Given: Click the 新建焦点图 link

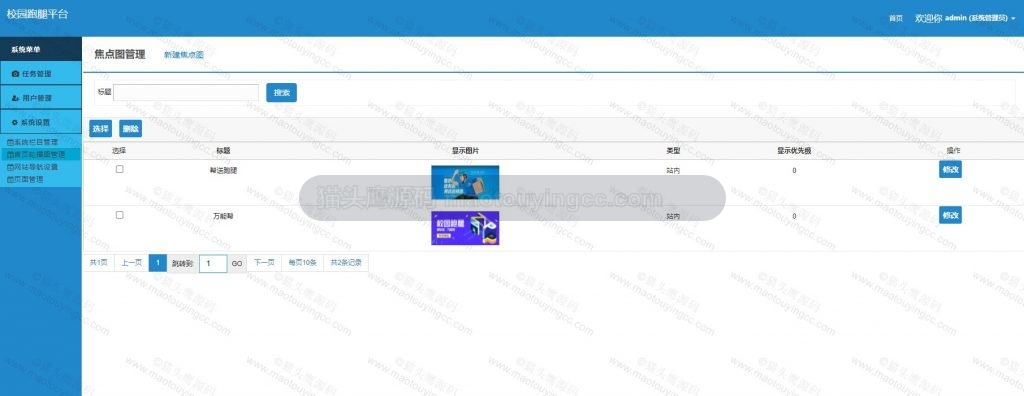Looking at the screenshot, I should coord(184,55).
